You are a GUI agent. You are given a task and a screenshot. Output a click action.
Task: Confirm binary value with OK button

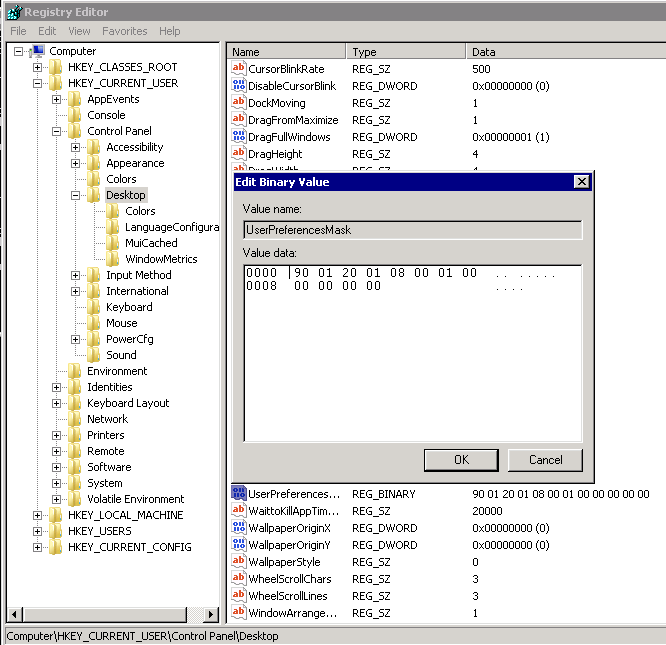460,460
